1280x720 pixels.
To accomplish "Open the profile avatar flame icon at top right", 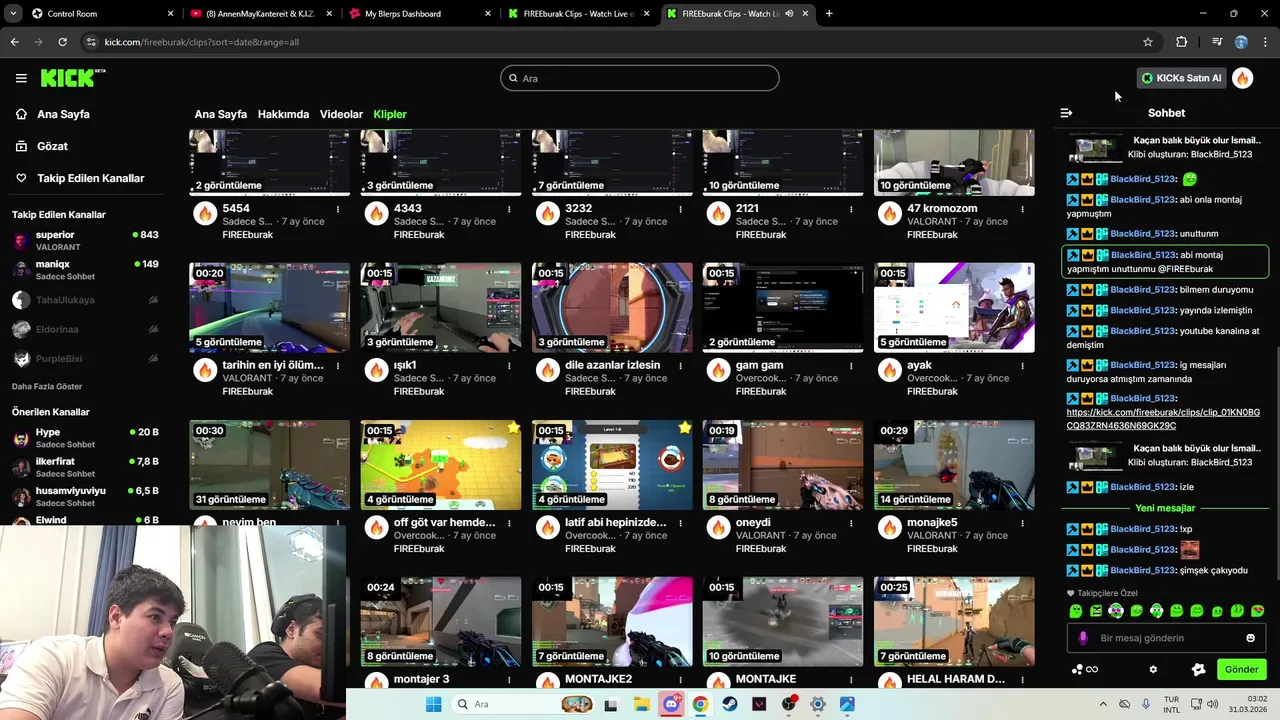I will point(1243,78).
